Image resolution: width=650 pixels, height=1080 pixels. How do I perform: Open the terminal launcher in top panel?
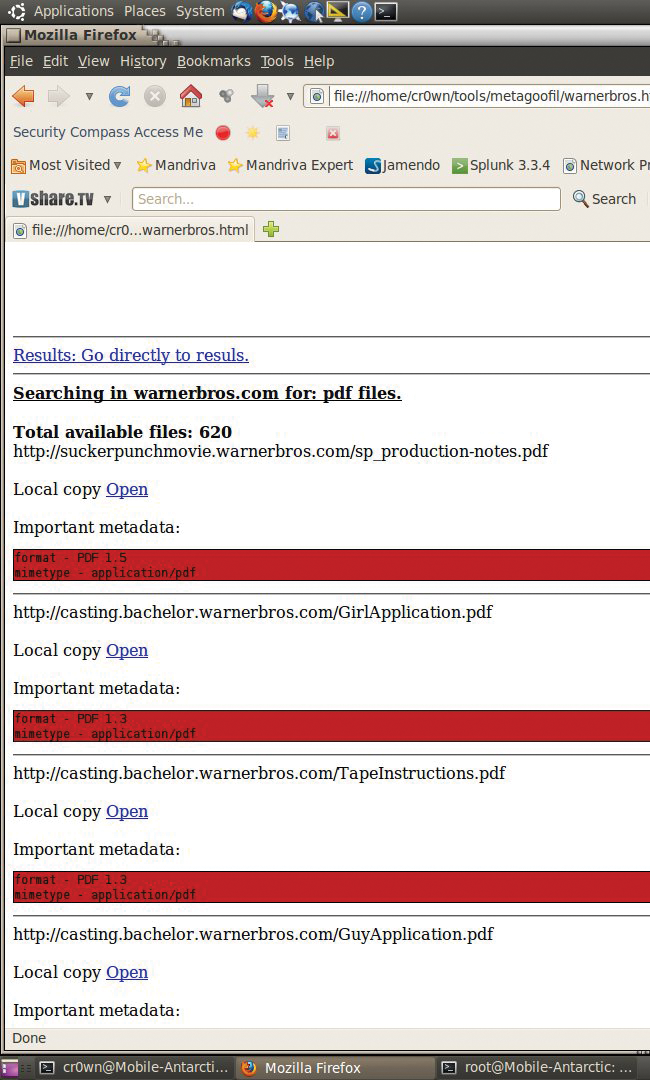[387, 11]
